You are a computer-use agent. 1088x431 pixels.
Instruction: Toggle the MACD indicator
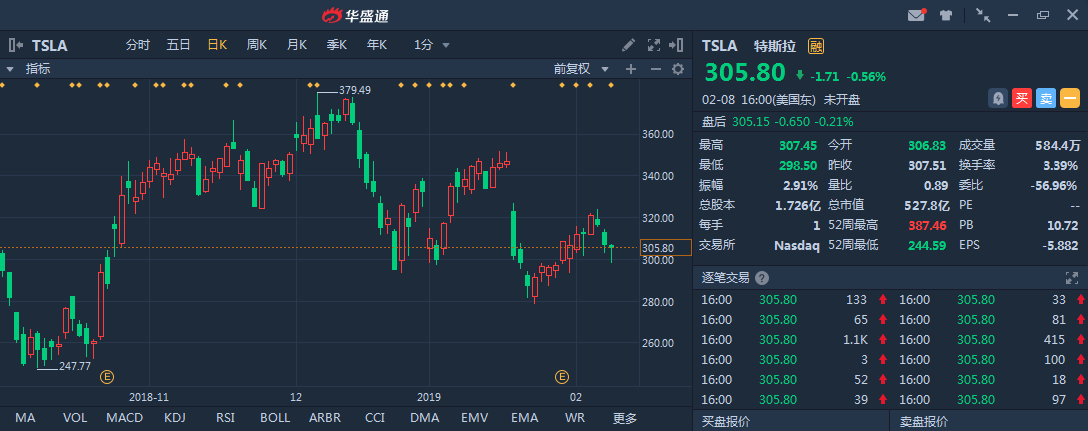(124, 418)
